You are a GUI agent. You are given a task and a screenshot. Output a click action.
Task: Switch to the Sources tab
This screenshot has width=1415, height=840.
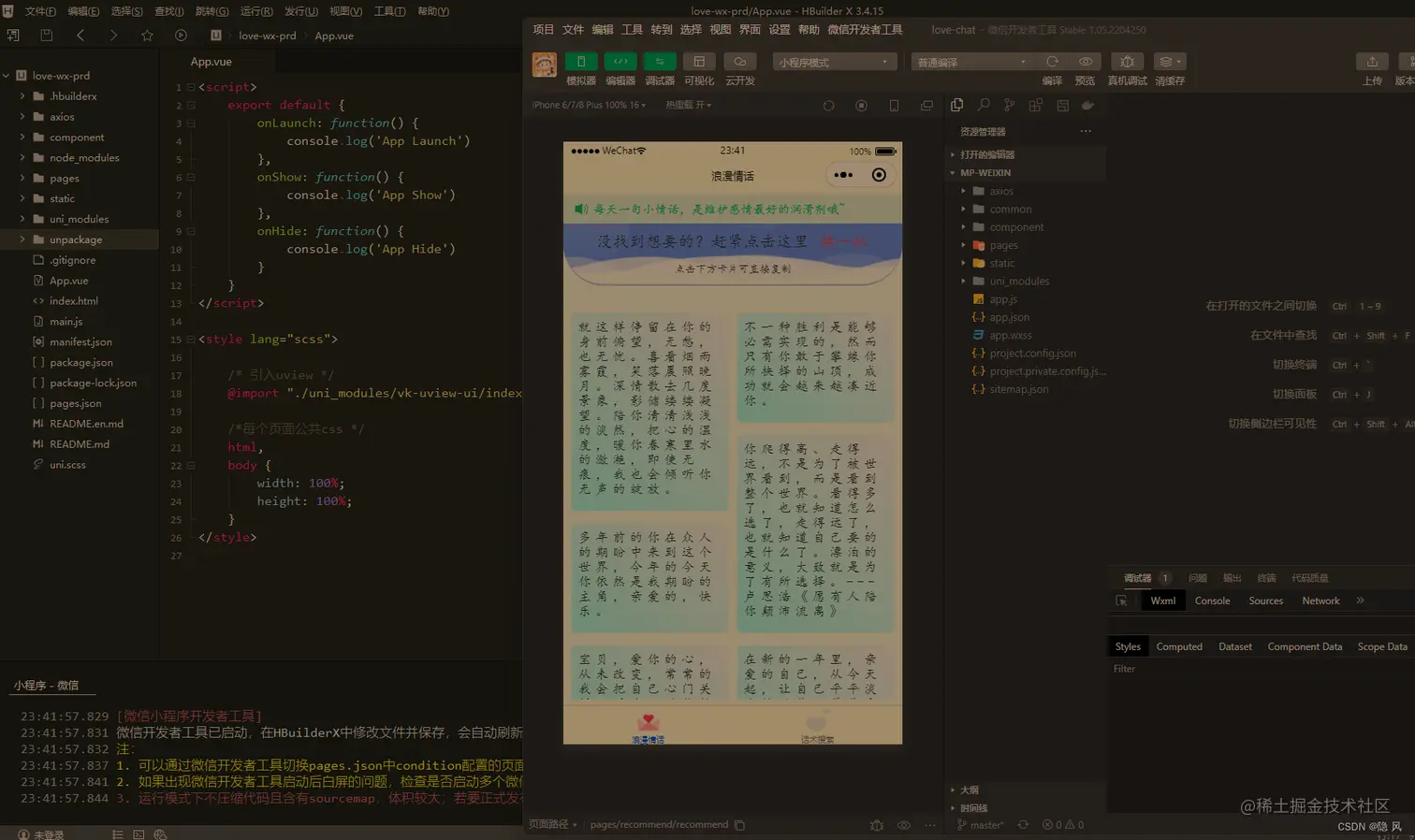click(1265, 601)
